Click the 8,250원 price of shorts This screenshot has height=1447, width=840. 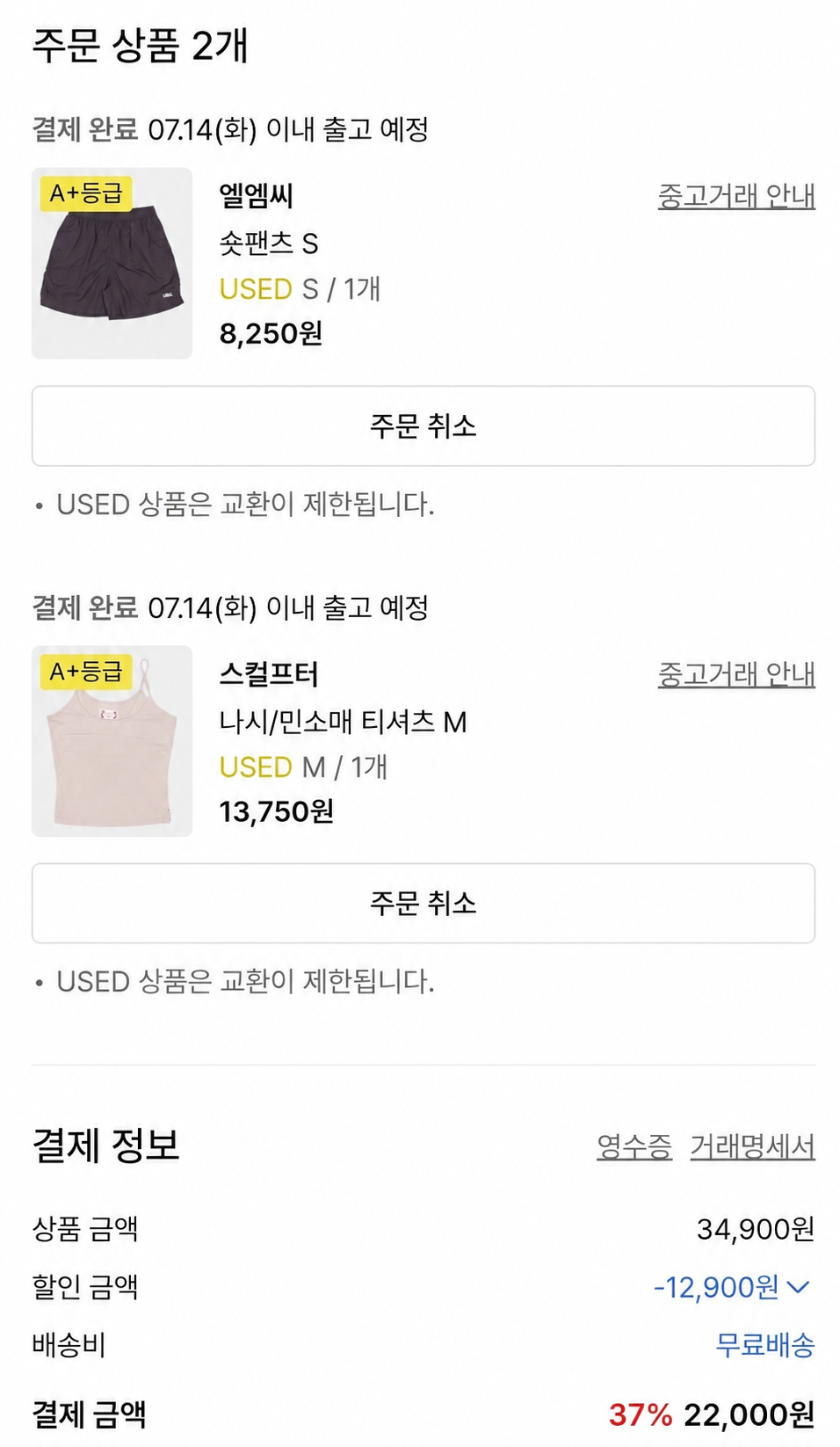[271, 333]
